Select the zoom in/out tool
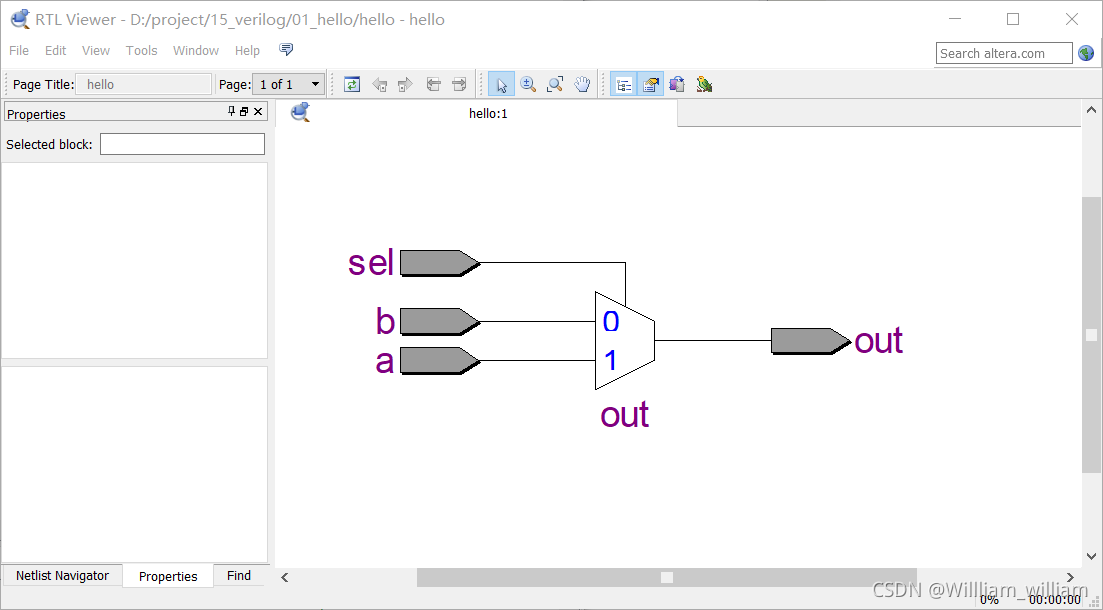Image resolution: width=1103 pixels, height=610 pixels. 528,84
